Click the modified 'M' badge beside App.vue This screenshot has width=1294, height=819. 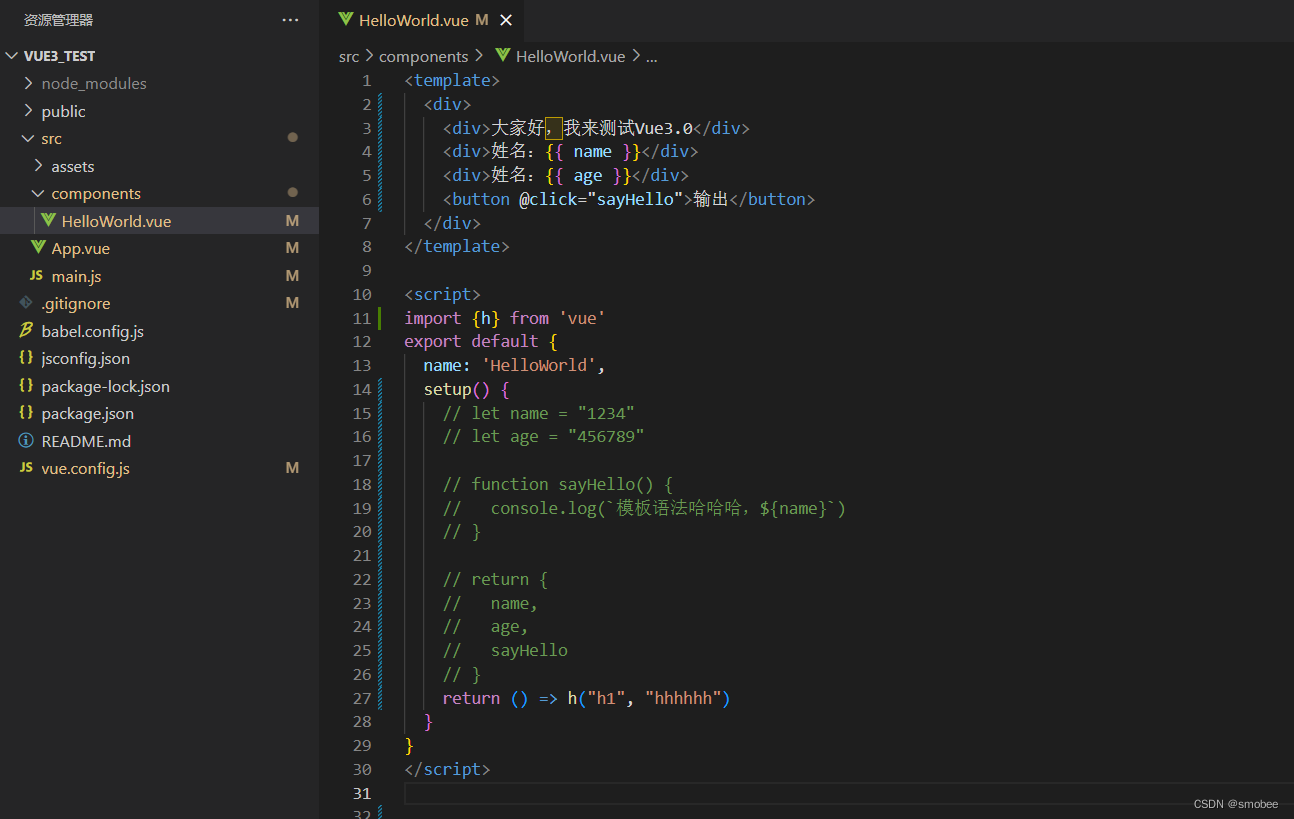point(292,248)
